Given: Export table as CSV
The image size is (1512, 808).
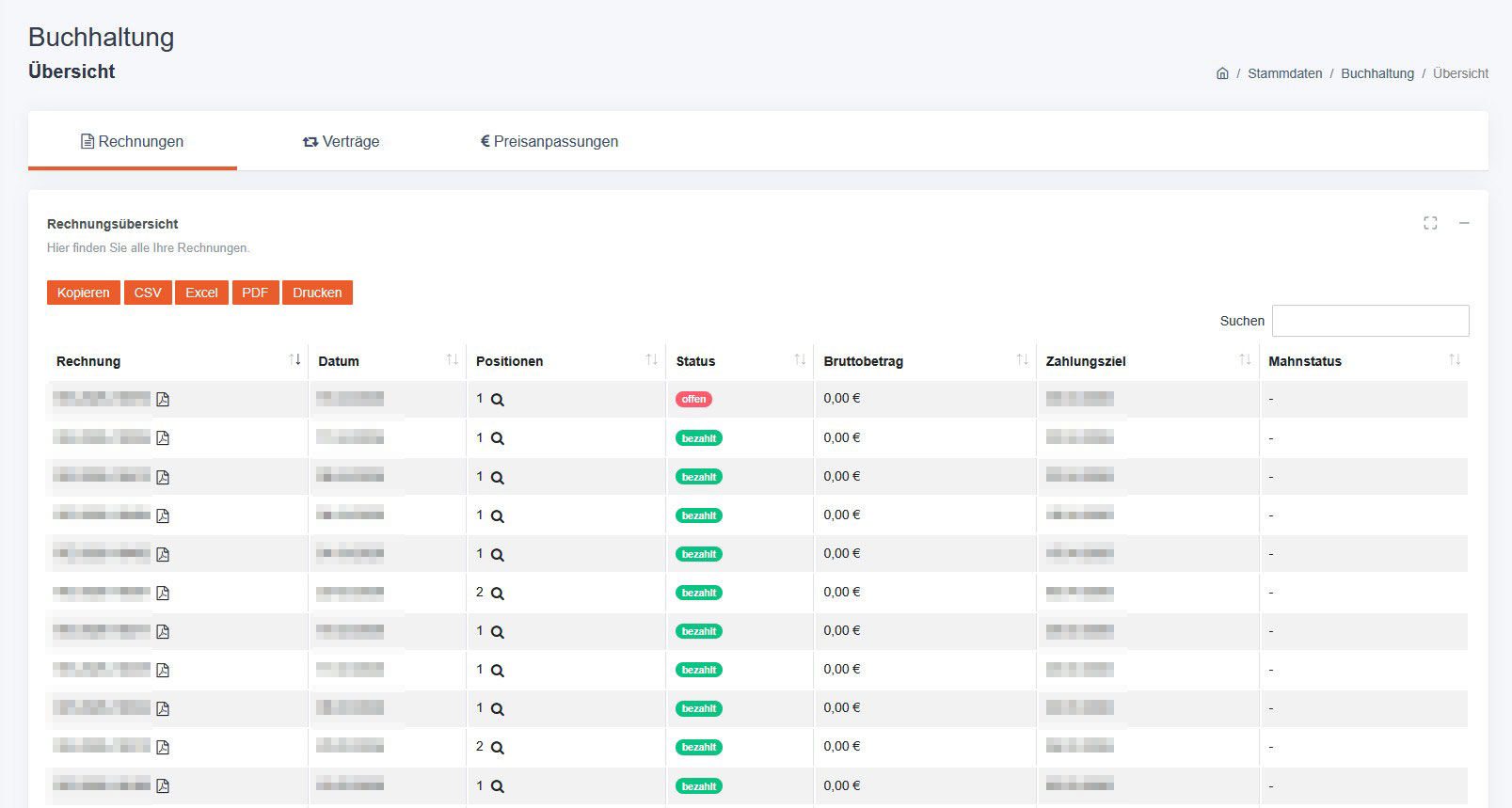Looking at the screenshot, I should tap(148, 293).
